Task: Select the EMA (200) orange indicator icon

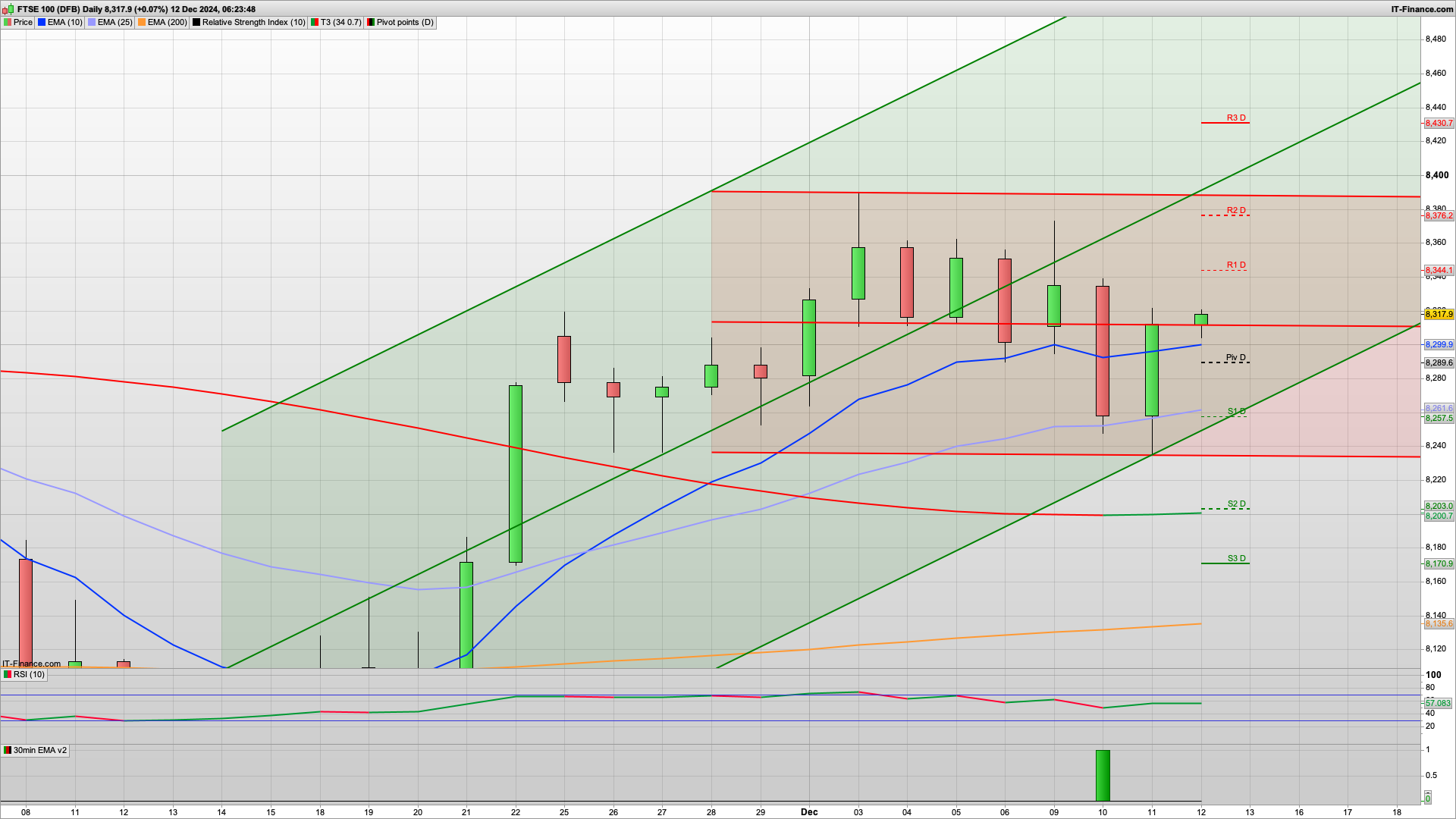Action: (x=140, y=22)
